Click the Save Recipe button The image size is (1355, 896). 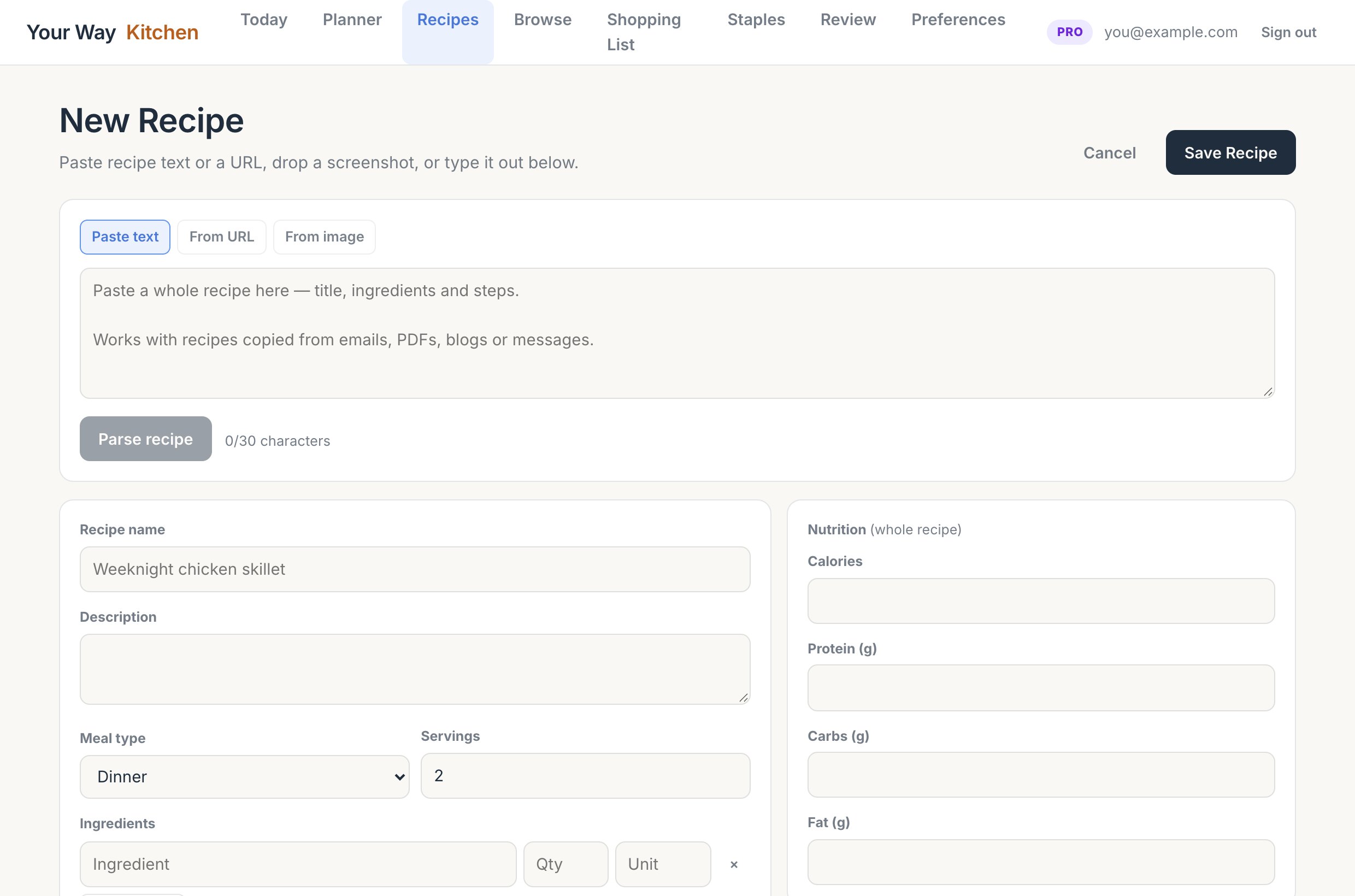click(x=1230, y=152)
